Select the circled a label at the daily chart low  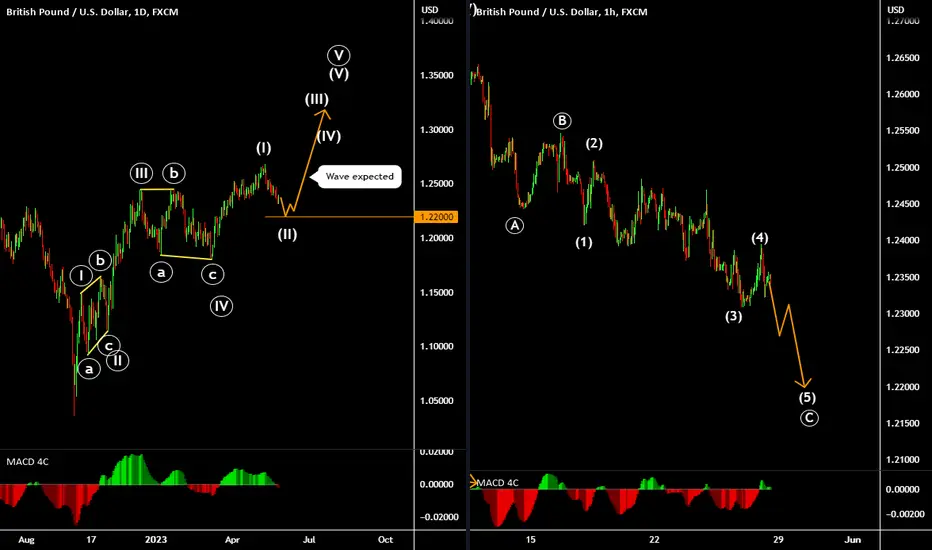point(89,369)
